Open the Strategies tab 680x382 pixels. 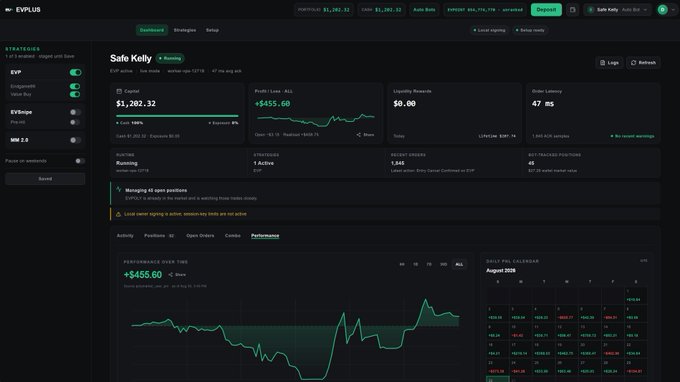185,30
